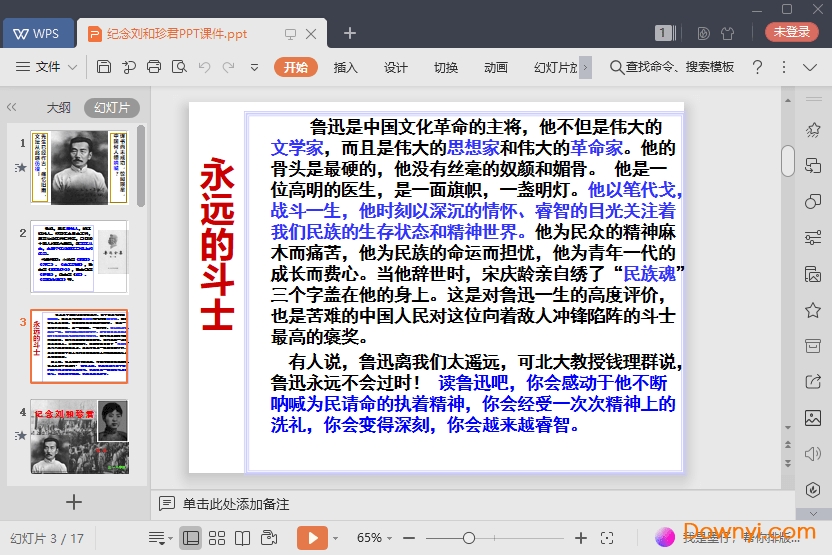Click the Undo arrow icon
Image resolution: width=832 pixels, height=555 pixels.
click(x=204, y=67)
